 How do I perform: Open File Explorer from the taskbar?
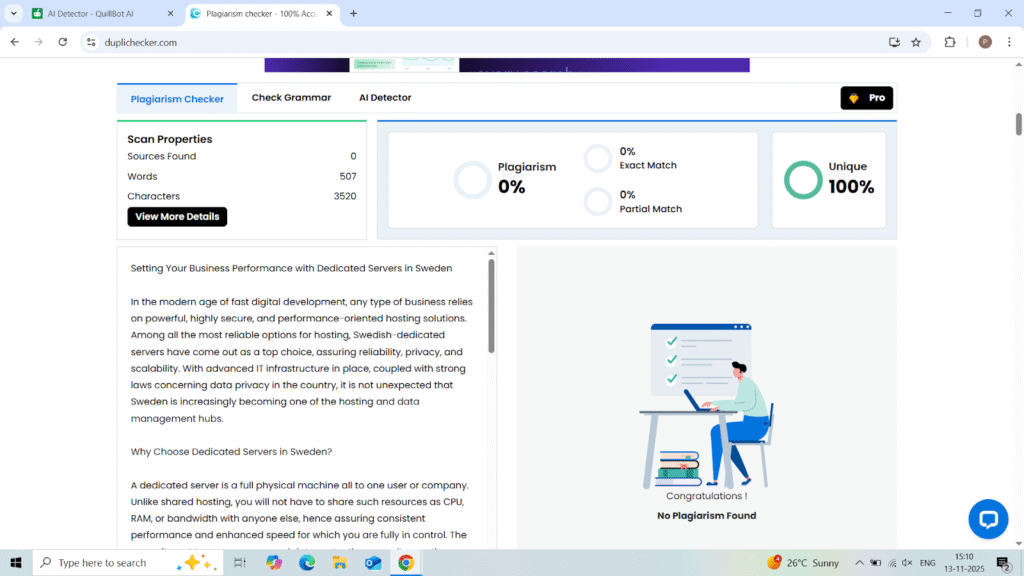(x=339, y=563)
